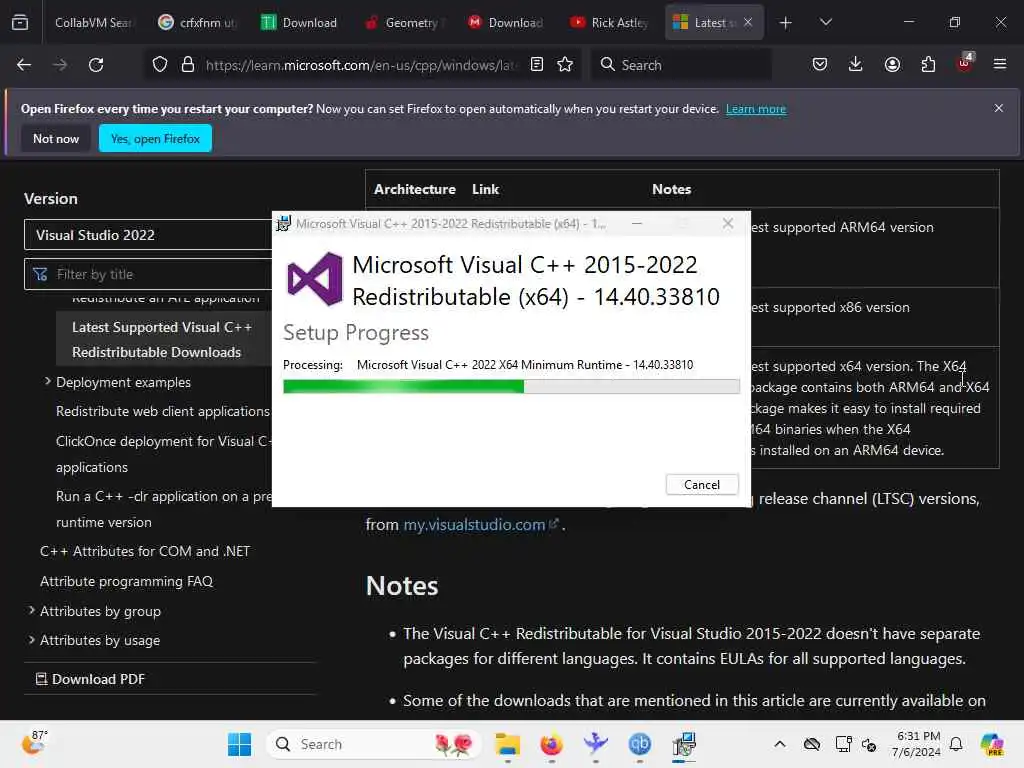
Task: Open the Copilot preview taskbar icon
Action: tap(993, 744)
